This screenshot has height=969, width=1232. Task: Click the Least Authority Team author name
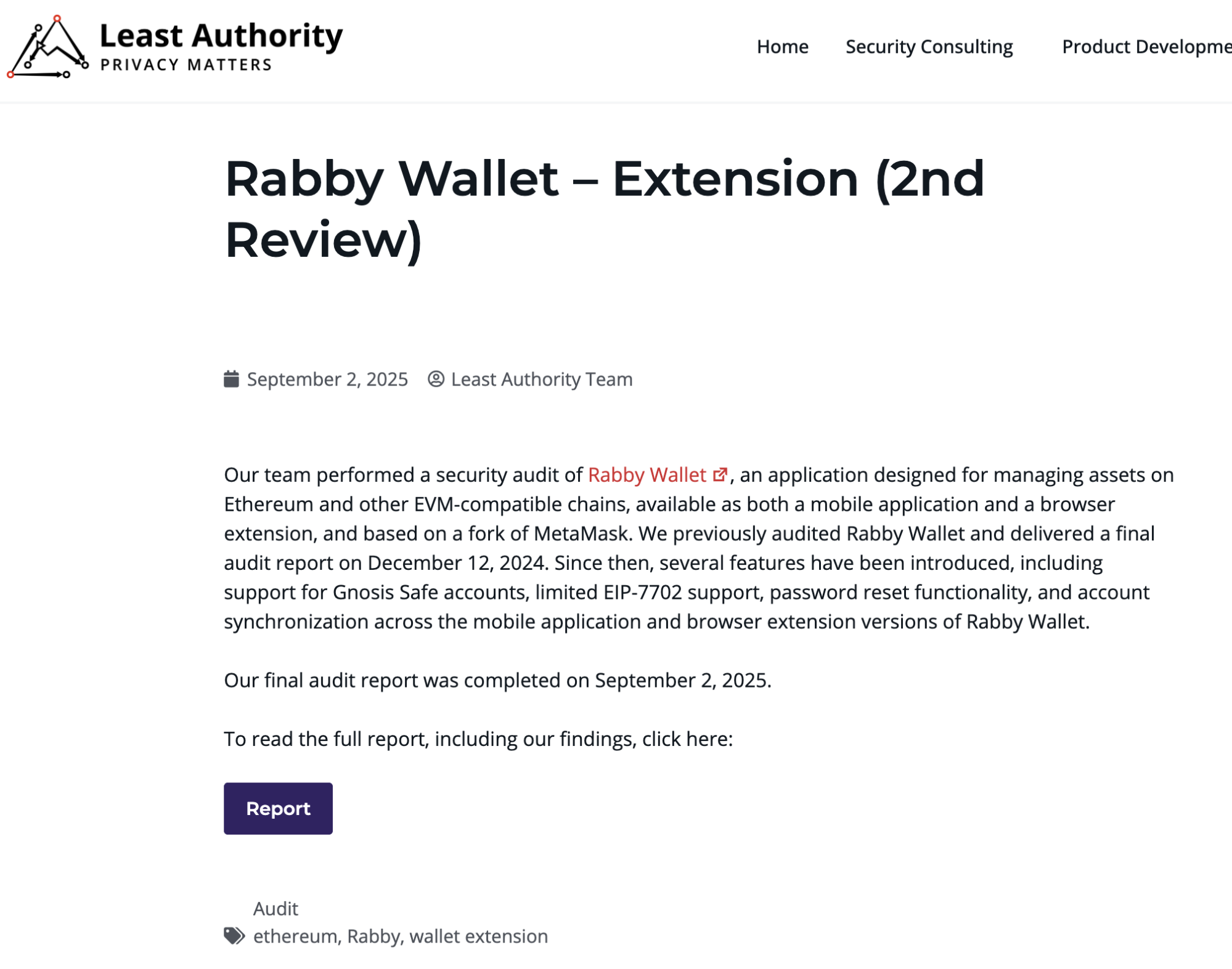(x=542, y=379)
